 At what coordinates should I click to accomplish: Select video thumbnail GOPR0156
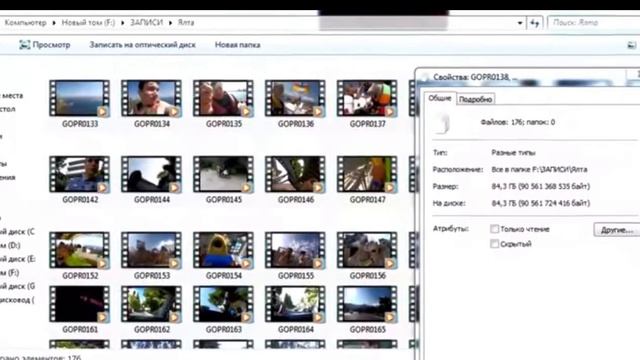[367, 250]
